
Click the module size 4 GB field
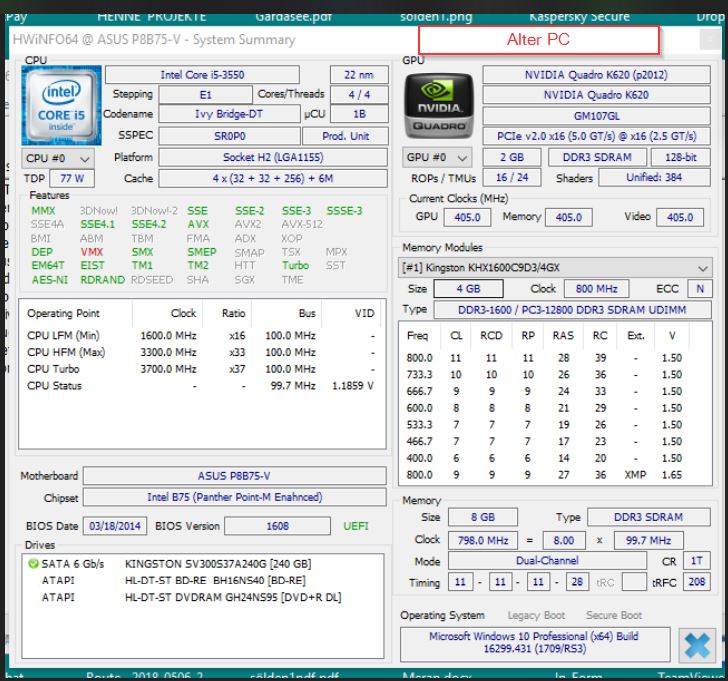coord(468,289)
